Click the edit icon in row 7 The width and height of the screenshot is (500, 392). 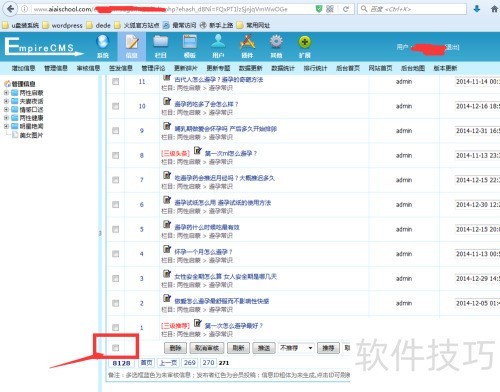click(x=167, y=175)
